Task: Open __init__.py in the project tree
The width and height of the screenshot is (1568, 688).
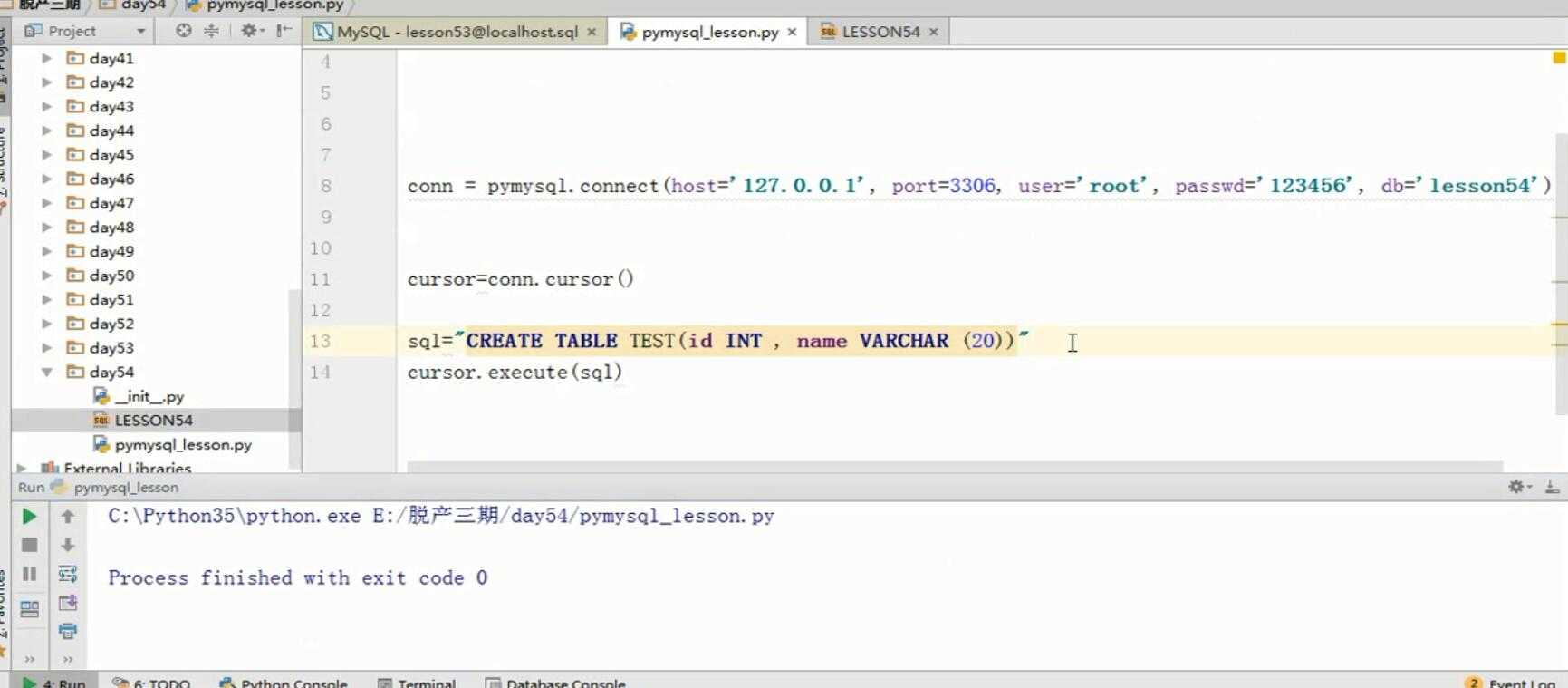Action: pos(149,396)
